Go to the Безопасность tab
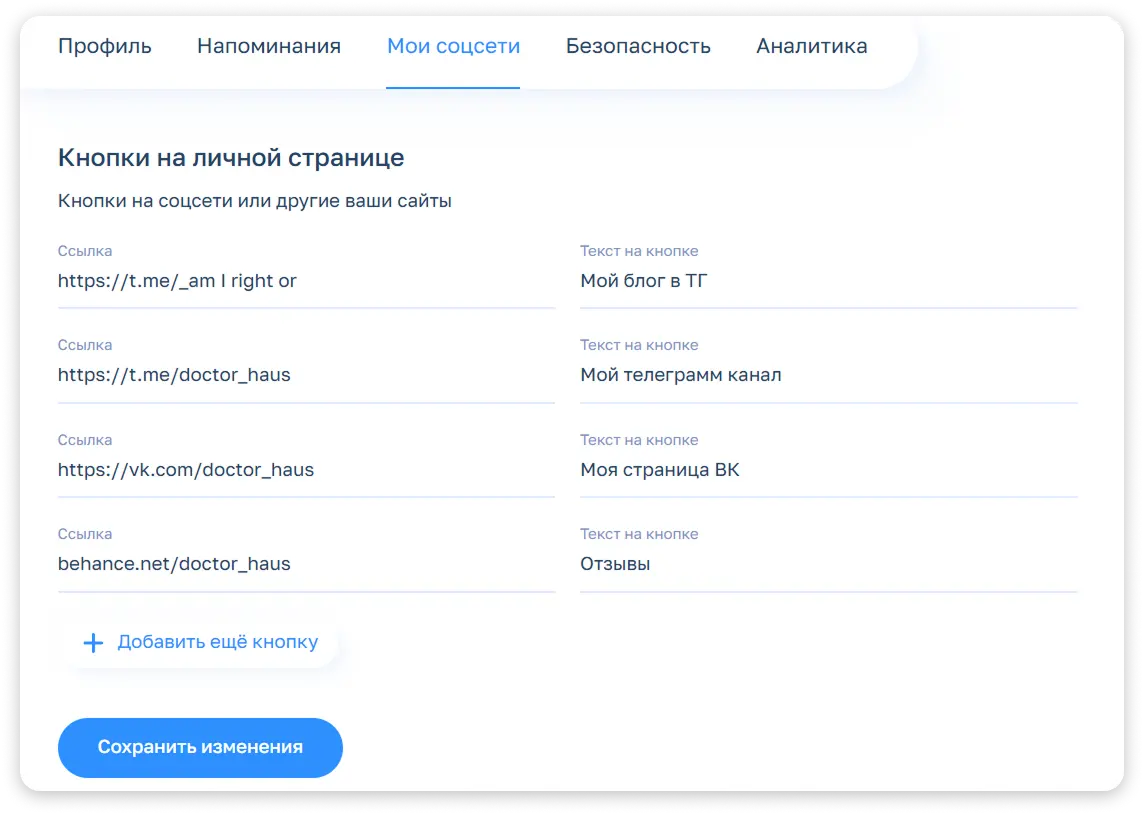Image resolution: width=1144 pixels, height=815 pixels. coord(638,46)
